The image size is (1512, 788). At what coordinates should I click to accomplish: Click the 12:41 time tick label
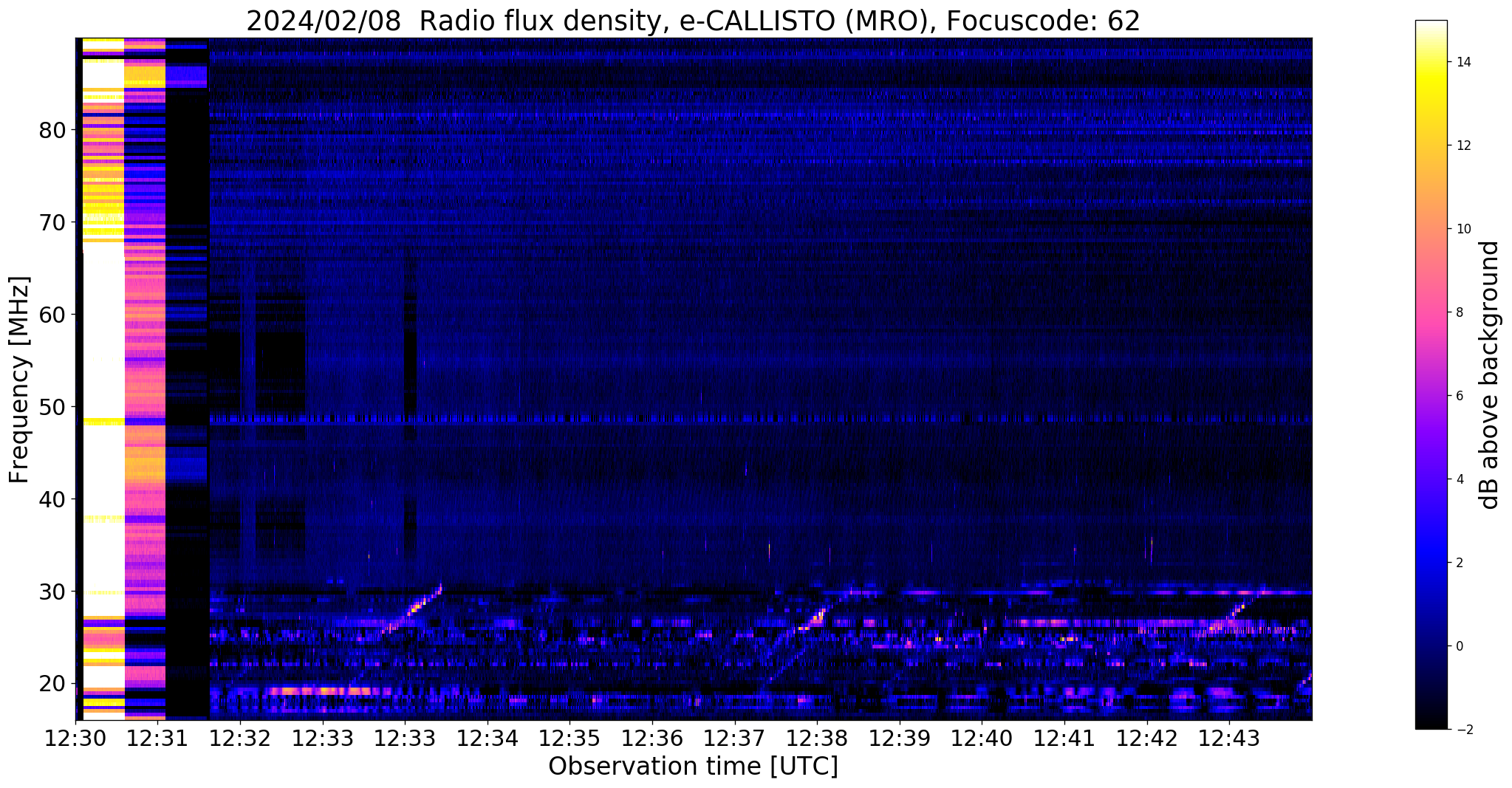1064,738
